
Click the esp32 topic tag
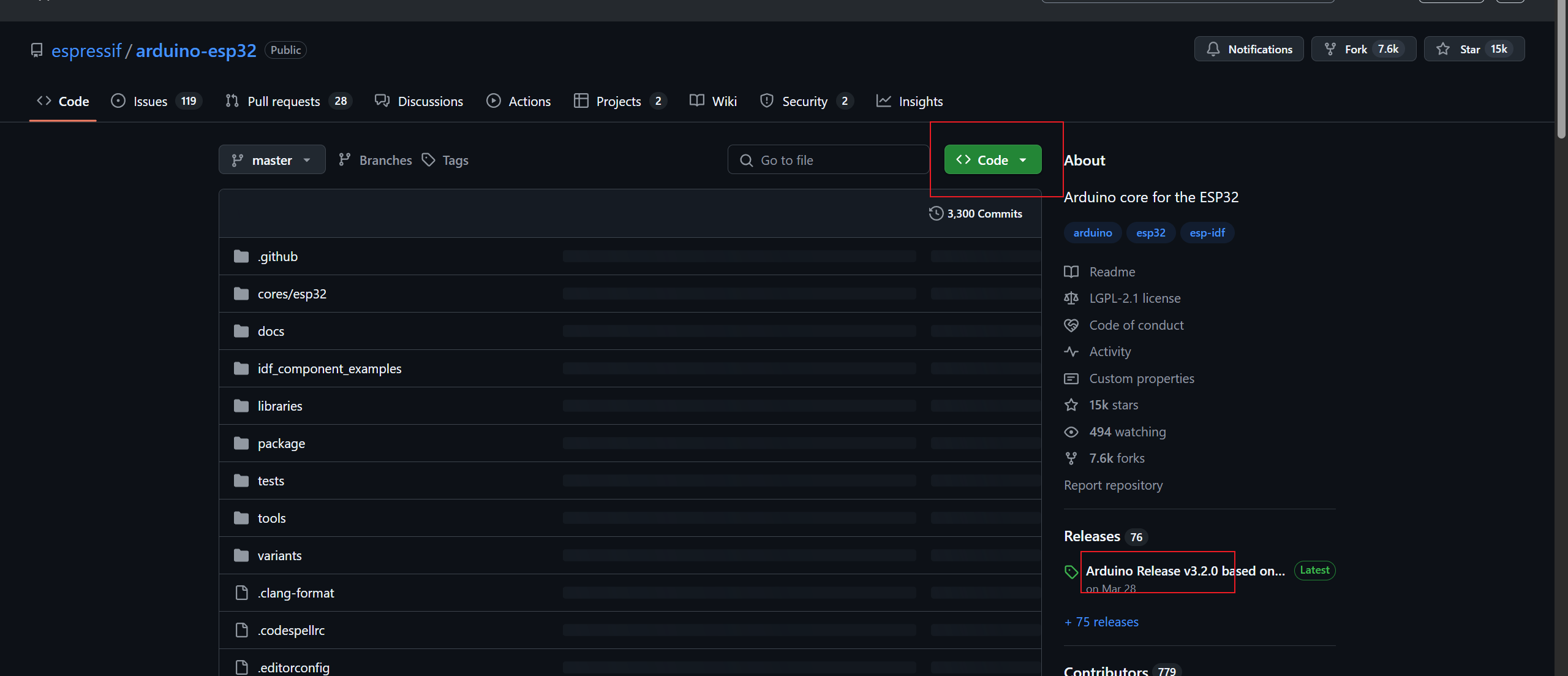pos(1151,232)
